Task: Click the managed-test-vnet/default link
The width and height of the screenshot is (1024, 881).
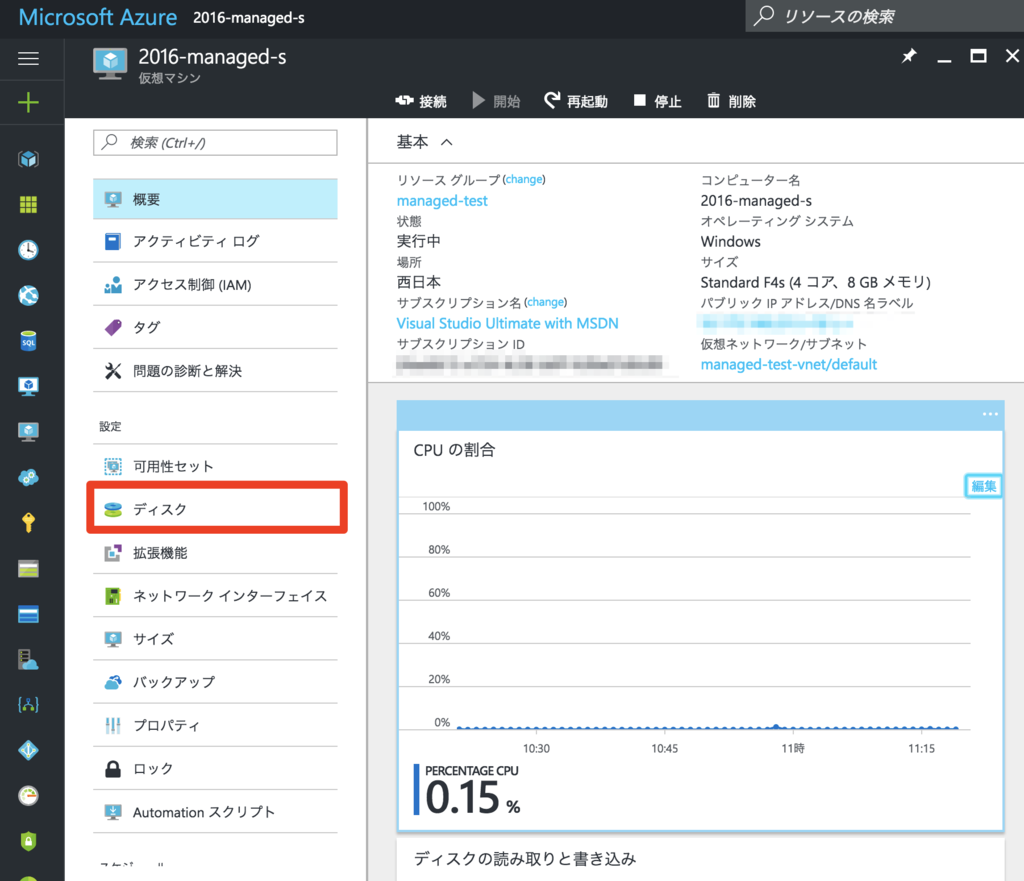Action: [788, 364]
